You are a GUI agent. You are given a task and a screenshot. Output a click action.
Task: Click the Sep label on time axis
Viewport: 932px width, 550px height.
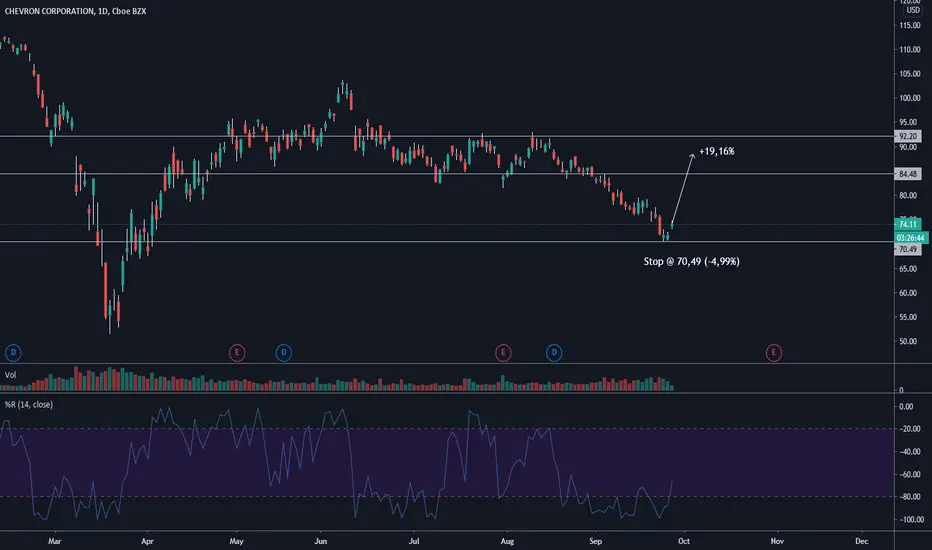pyautogui.click(x=595, y=541)
